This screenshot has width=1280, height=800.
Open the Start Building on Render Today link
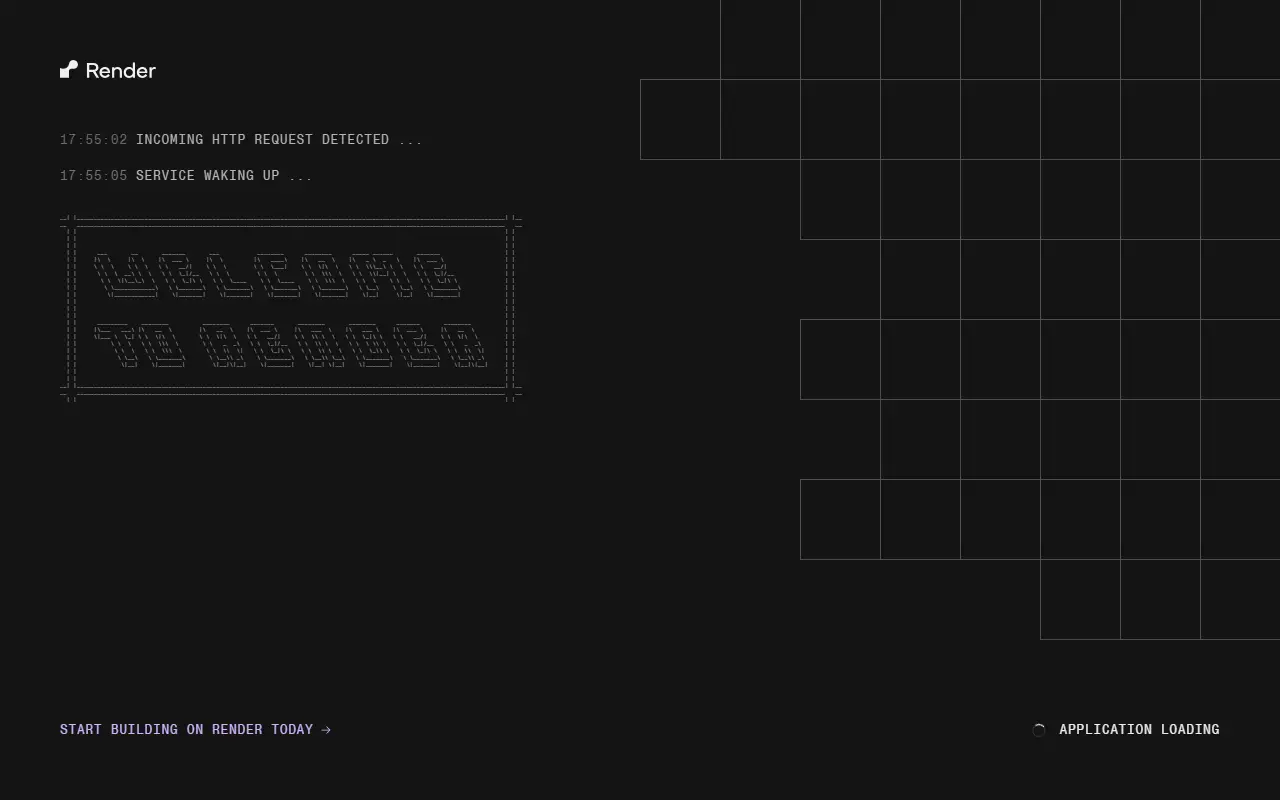coord(195,729)
